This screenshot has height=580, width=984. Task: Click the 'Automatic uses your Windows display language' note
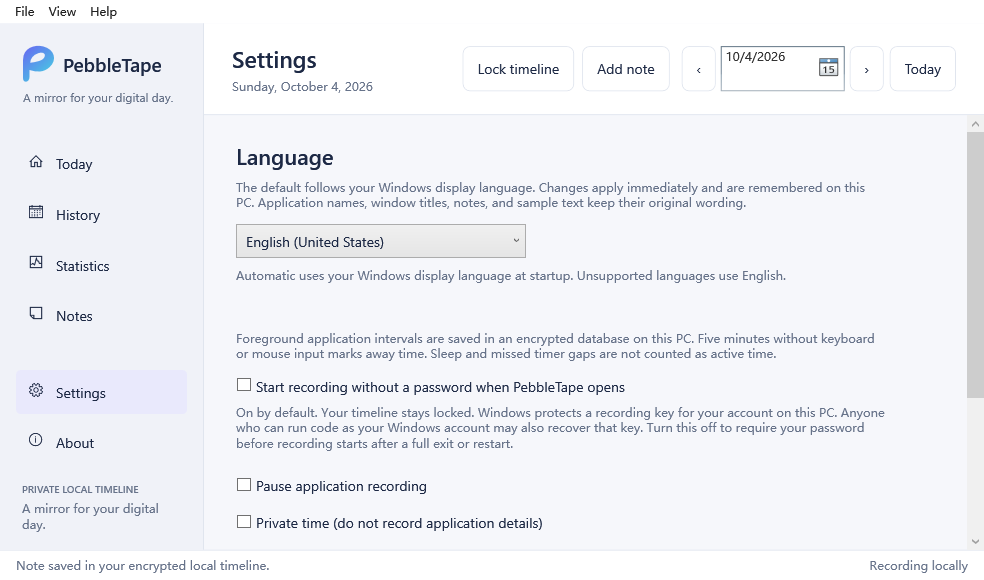(x=511, y=276)
